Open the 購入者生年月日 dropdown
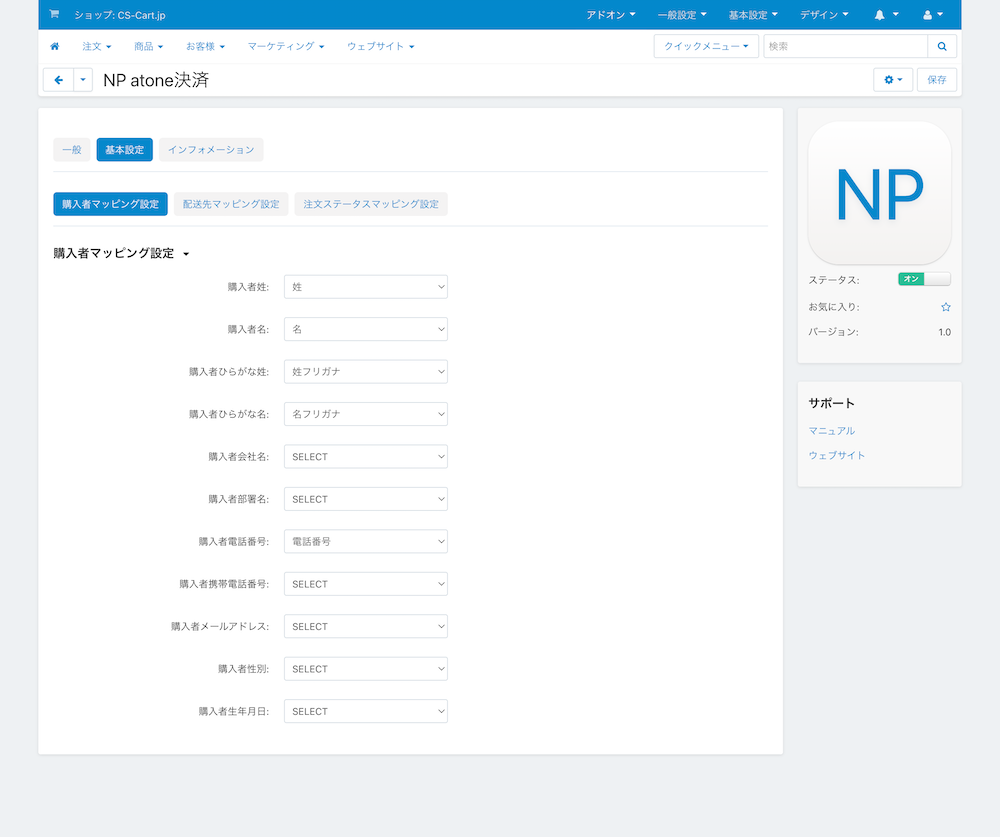This screenshot has width=1000, height=837. [365, 711]
